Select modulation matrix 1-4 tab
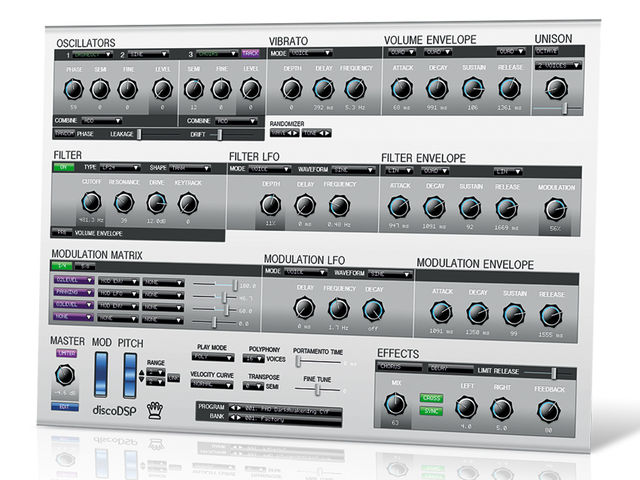Viewport: 640px width, 480px height. tap(62, 266)
